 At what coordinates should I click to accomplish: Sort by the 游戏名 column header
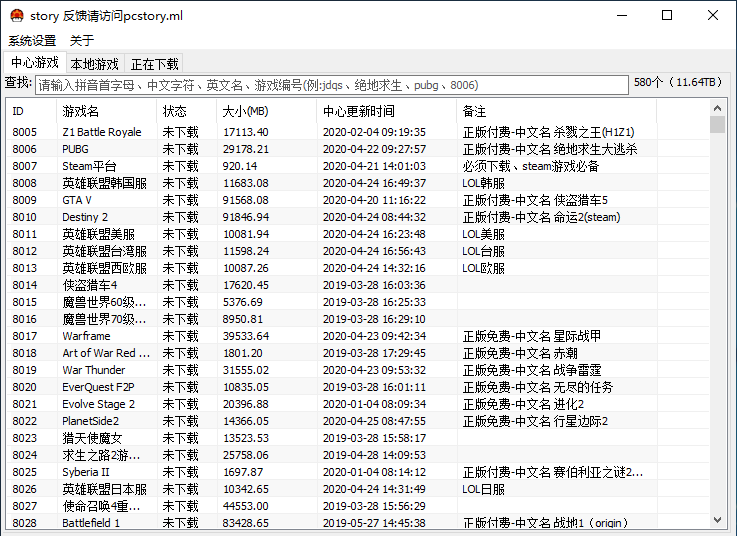tap(107, 111)
